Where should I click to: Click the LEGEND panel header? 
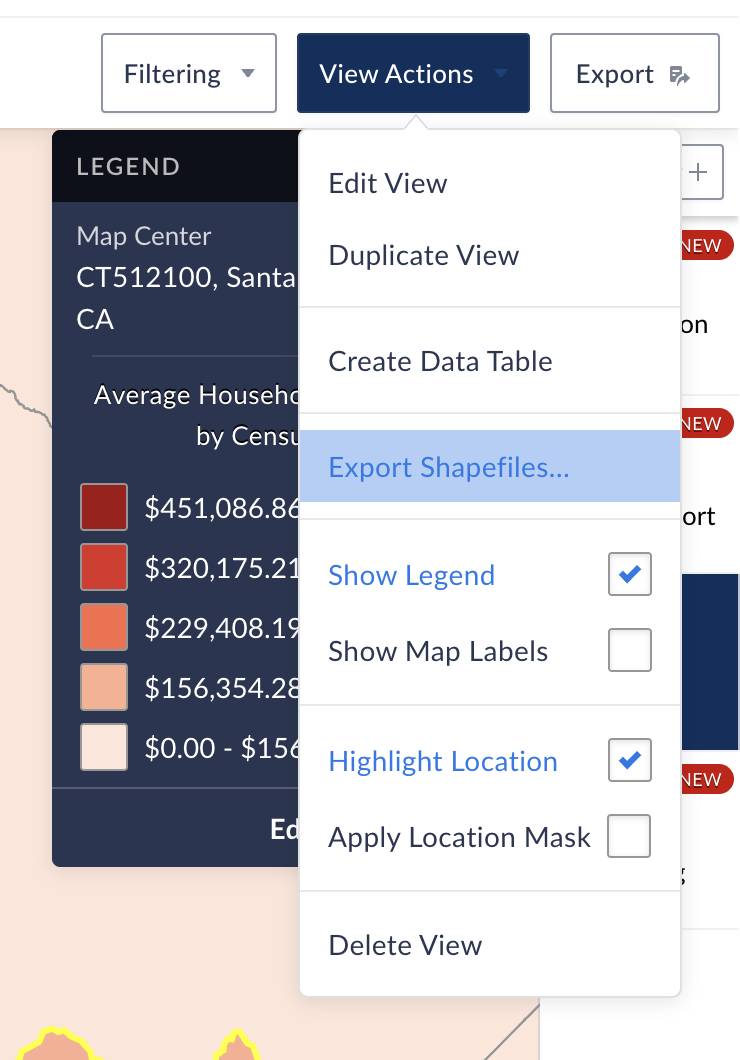[176, 166]
